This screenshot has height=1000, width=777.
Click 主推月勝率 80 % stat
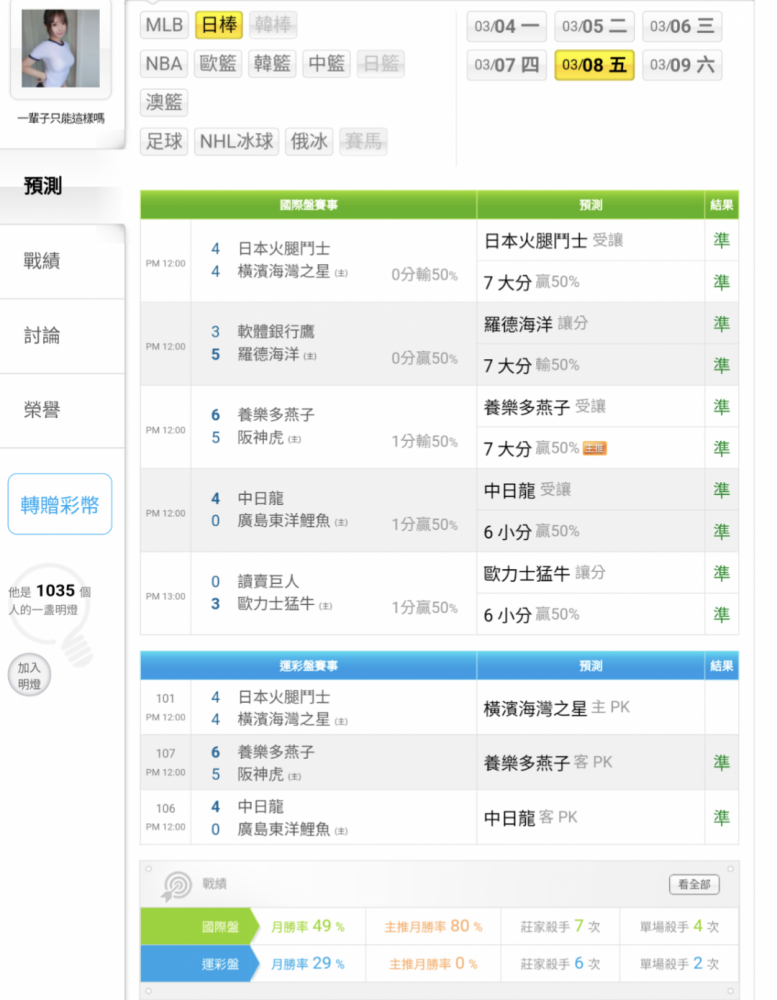click(x=433, y=927)
